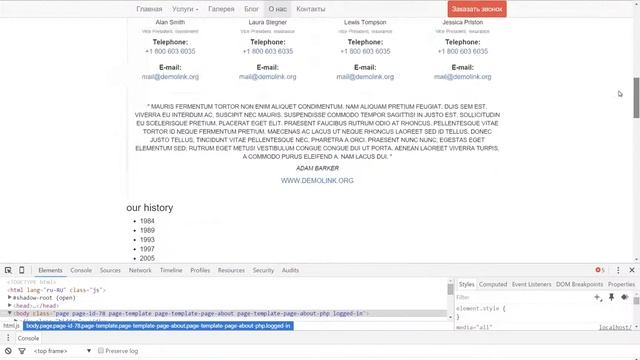Open the Timeline tab
The image size is (640, 360).
pyautogui.click(x=171, y=270)
